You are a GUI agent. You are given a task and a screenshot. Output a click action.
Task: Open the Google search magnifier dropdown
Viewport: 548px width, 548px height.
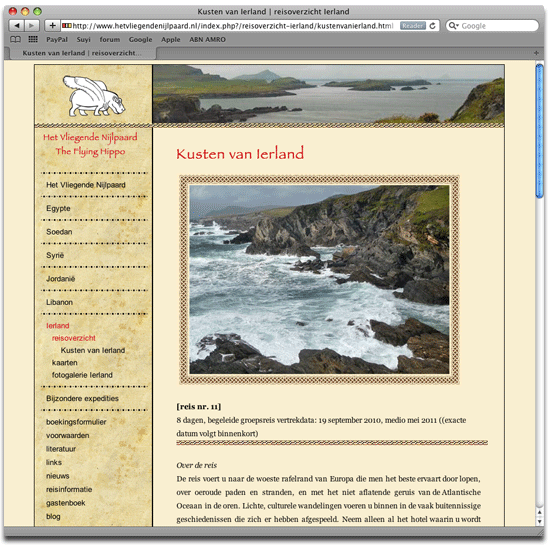pyautogui.click(x=453, y=26)
